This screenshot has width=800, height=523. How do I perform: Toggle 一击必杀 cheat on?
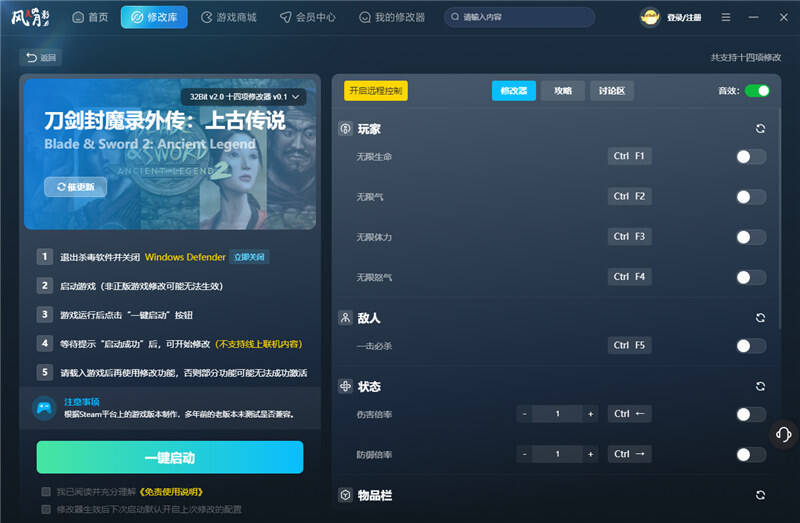coord(750,346)
